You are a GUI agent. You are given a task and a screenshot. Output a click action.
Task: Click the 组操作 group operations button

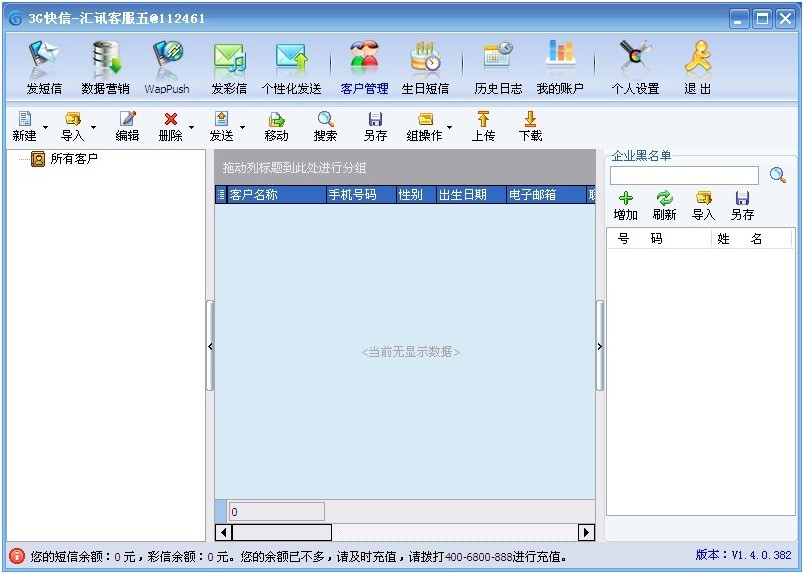(x=424, y=126)
